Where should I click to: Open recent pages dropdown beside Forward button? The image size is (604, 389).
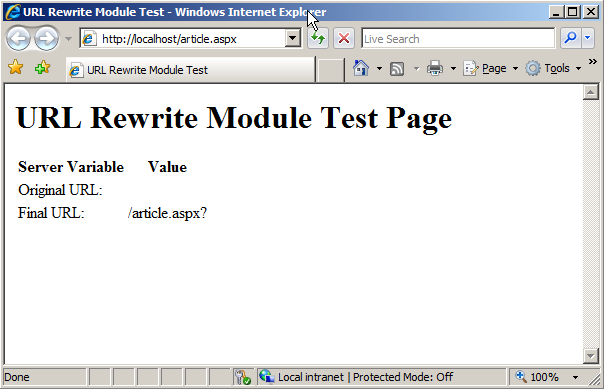tap(68, 39)
